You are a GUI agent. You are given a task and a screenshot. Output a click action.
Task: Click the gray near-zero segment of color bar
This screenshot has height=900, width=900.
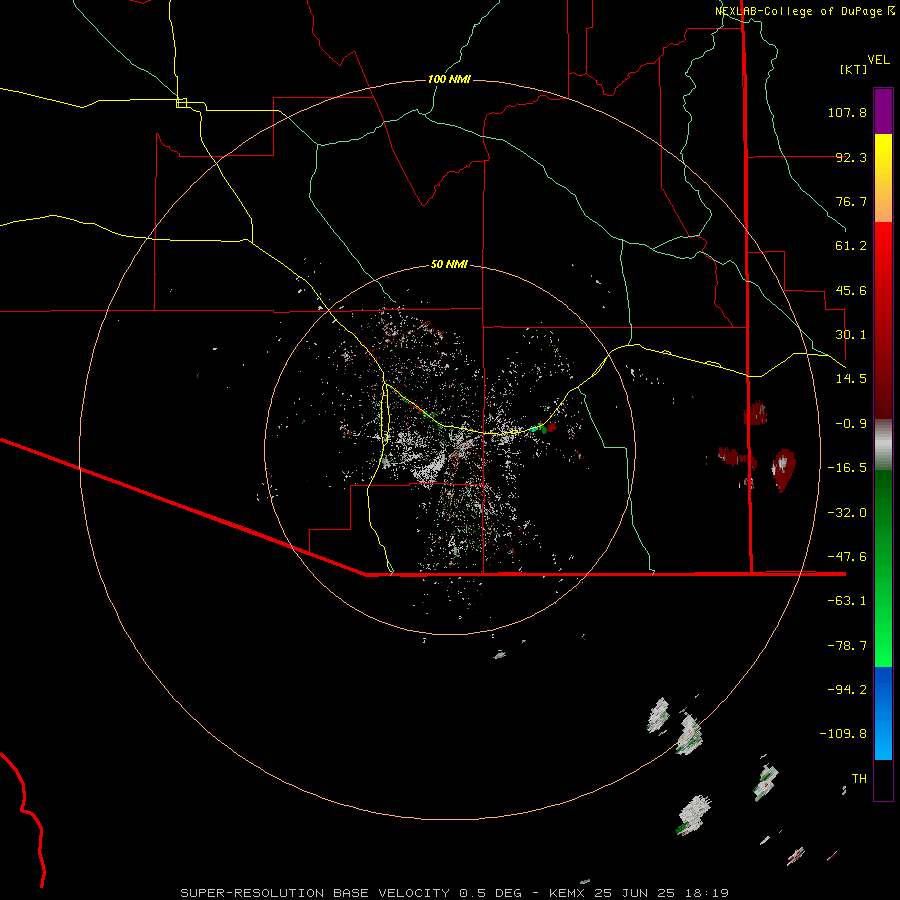[883, 445]
